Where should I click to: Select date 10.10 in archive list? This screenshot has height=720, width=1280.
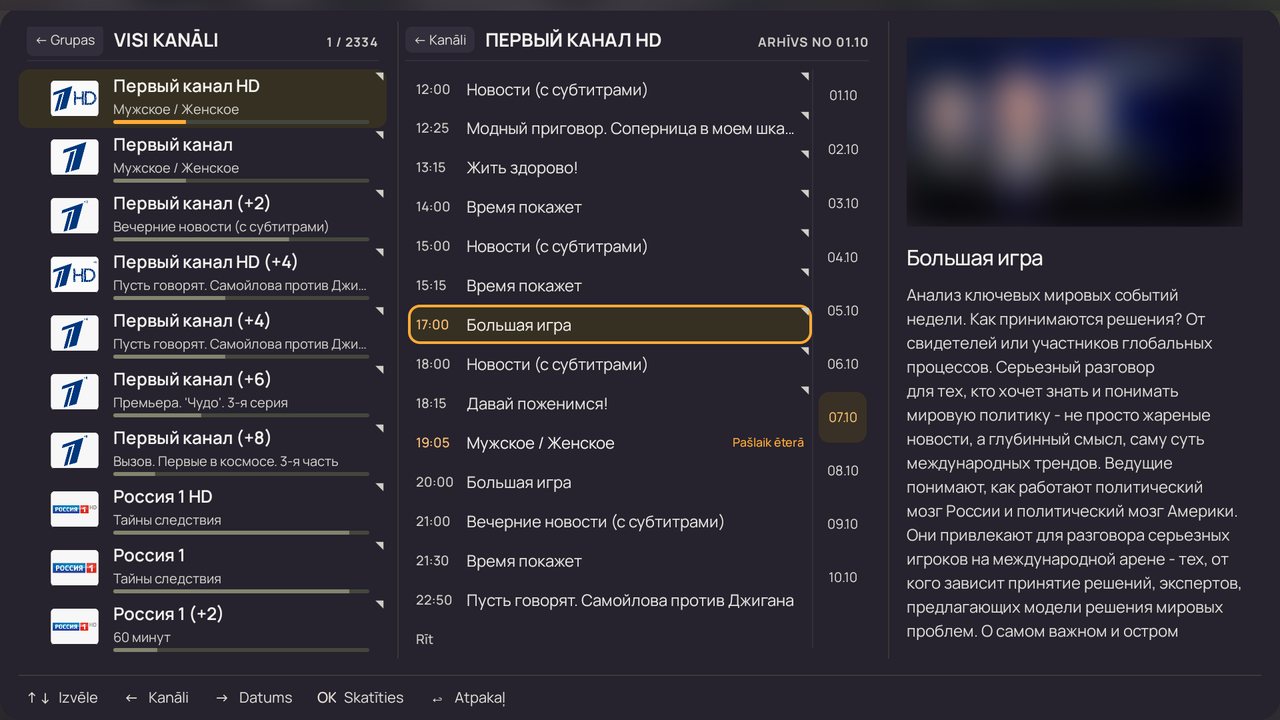coord(843,578)
